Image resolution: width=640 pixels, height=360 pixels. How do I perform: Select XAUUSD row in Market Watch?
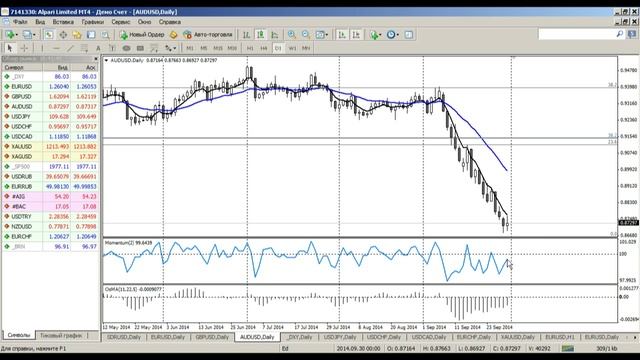point(50,147)
